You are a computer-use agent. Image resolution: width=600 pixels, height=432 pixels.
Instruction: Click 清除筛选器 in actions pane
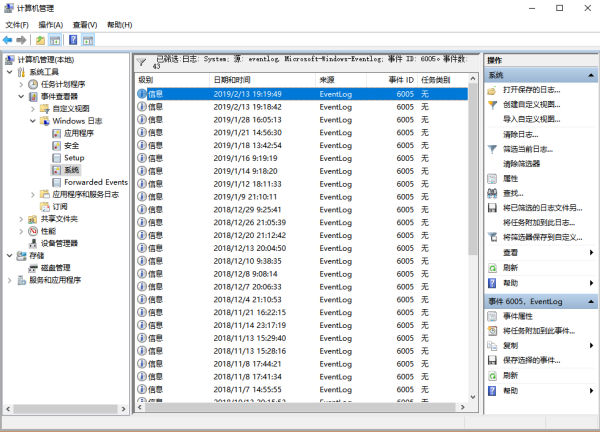click(x=521, y=163)
